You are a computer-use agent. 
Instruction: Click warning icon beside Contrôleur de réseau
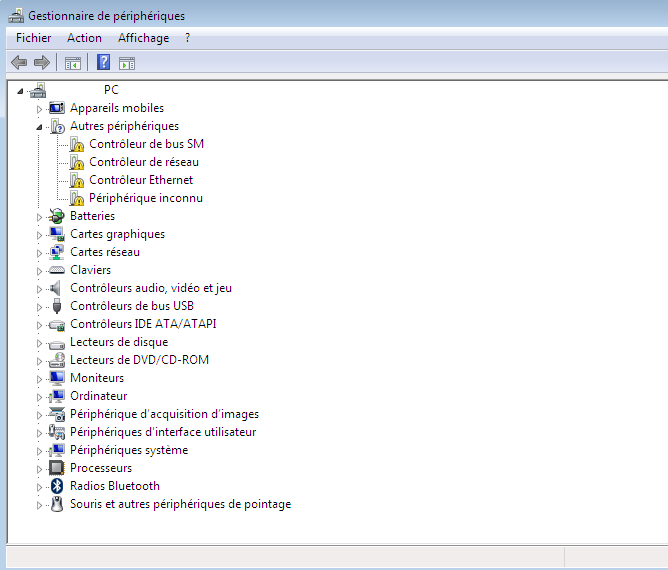tap(77, 162)
